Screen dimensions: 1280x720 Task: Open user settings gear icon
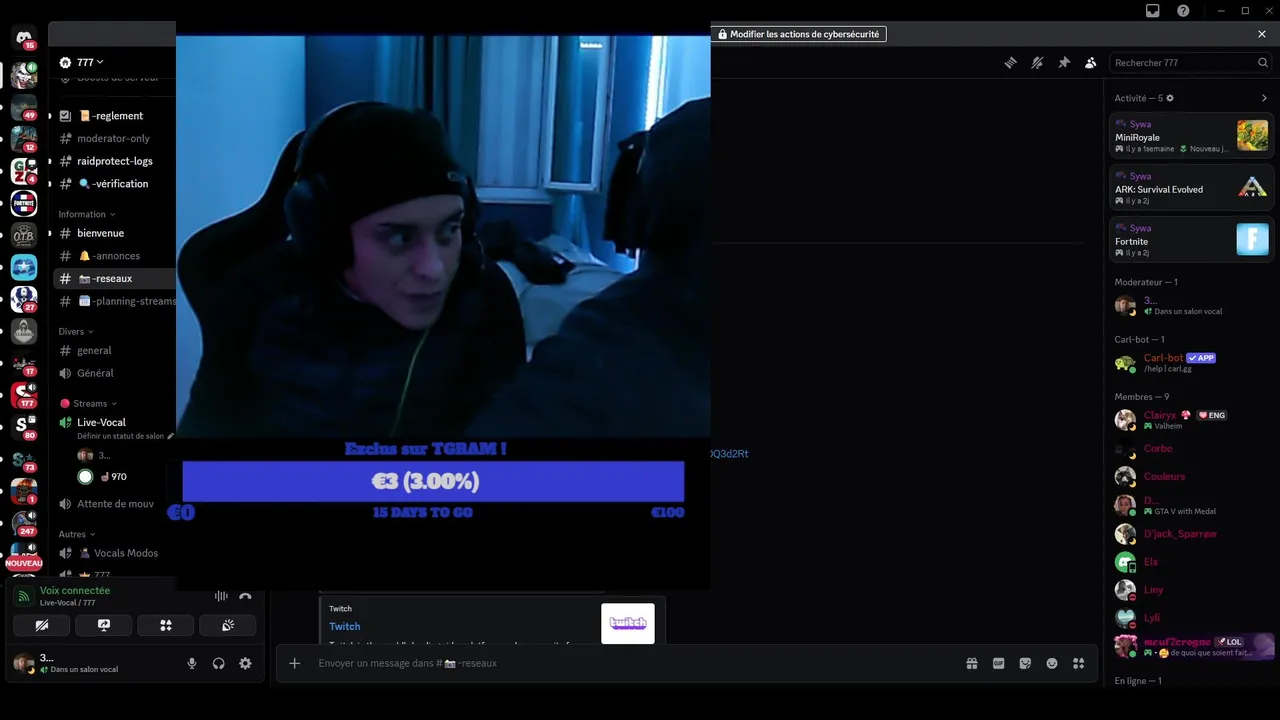click(x=245, y=663)
